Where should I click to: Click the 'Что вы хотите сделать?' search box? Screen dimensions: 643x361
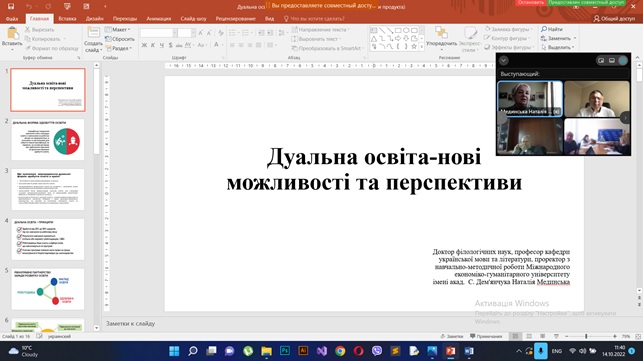tap(314, 18)
